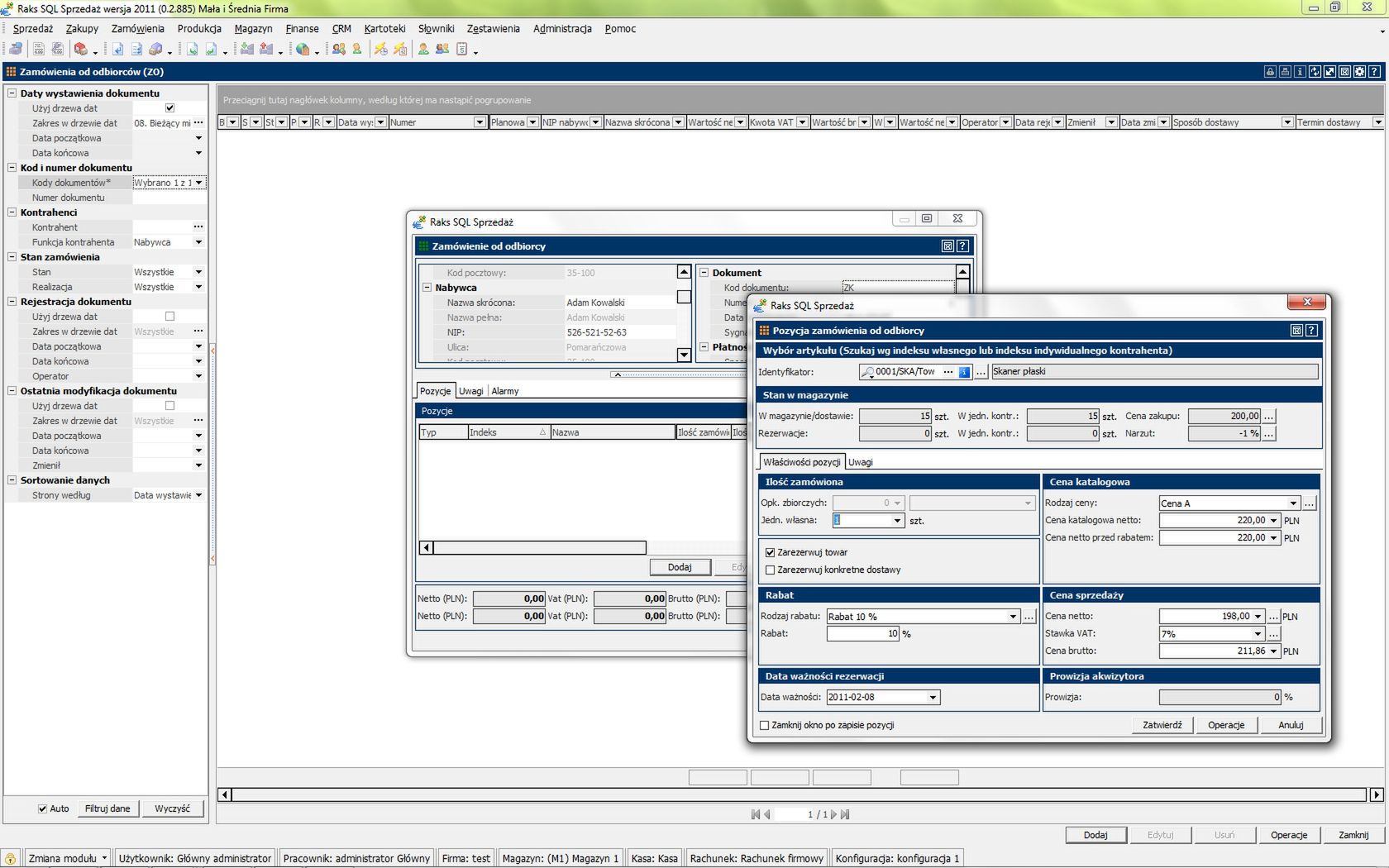Toggle Użyj drzewa dat under Rejestracja dokumentu
Viewport: 1389px width, 868px height.
(x=170, y=316)
